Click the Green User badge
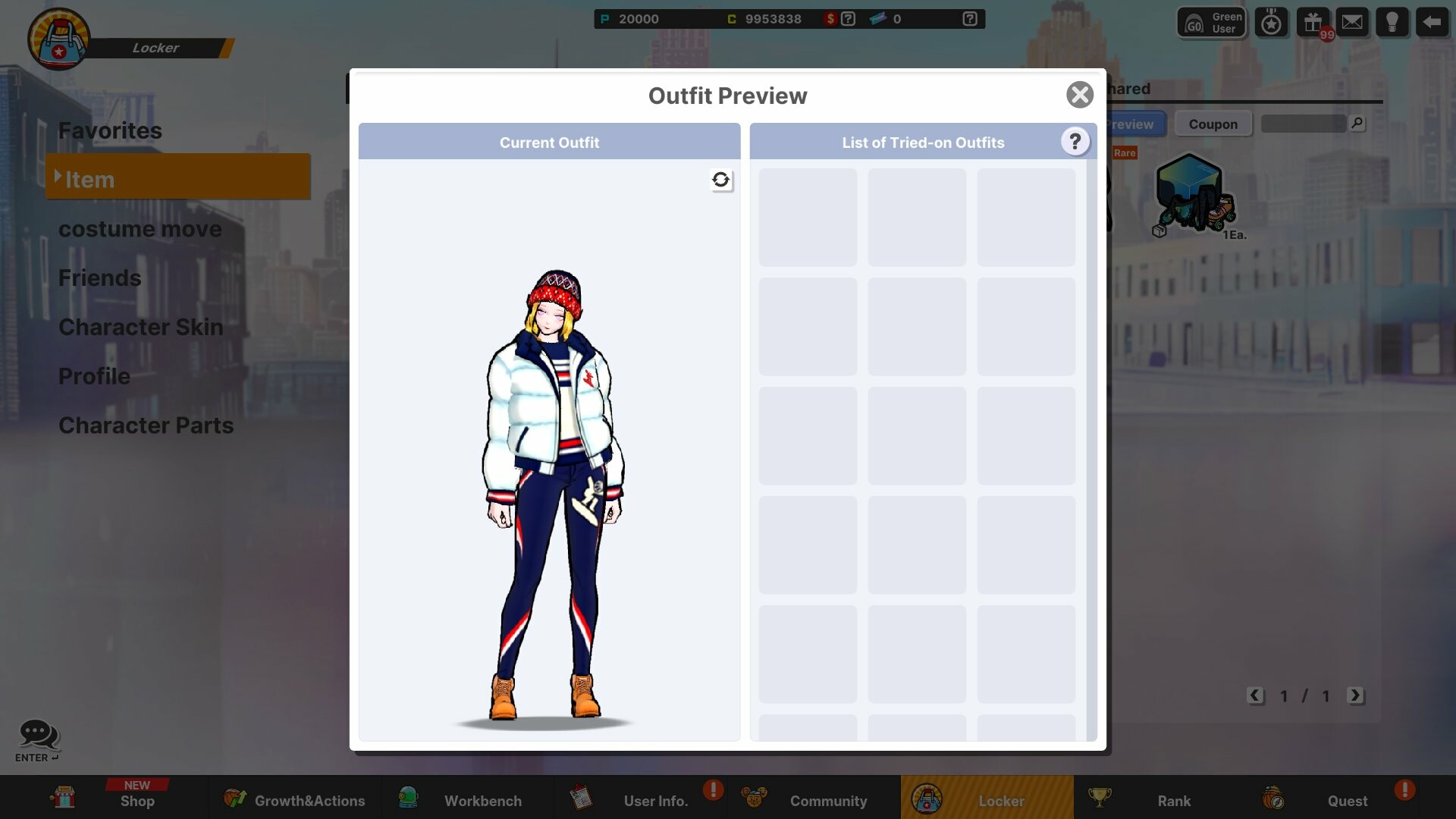This screenshot has width=1456, height=819. click(x=1210, y=22)
